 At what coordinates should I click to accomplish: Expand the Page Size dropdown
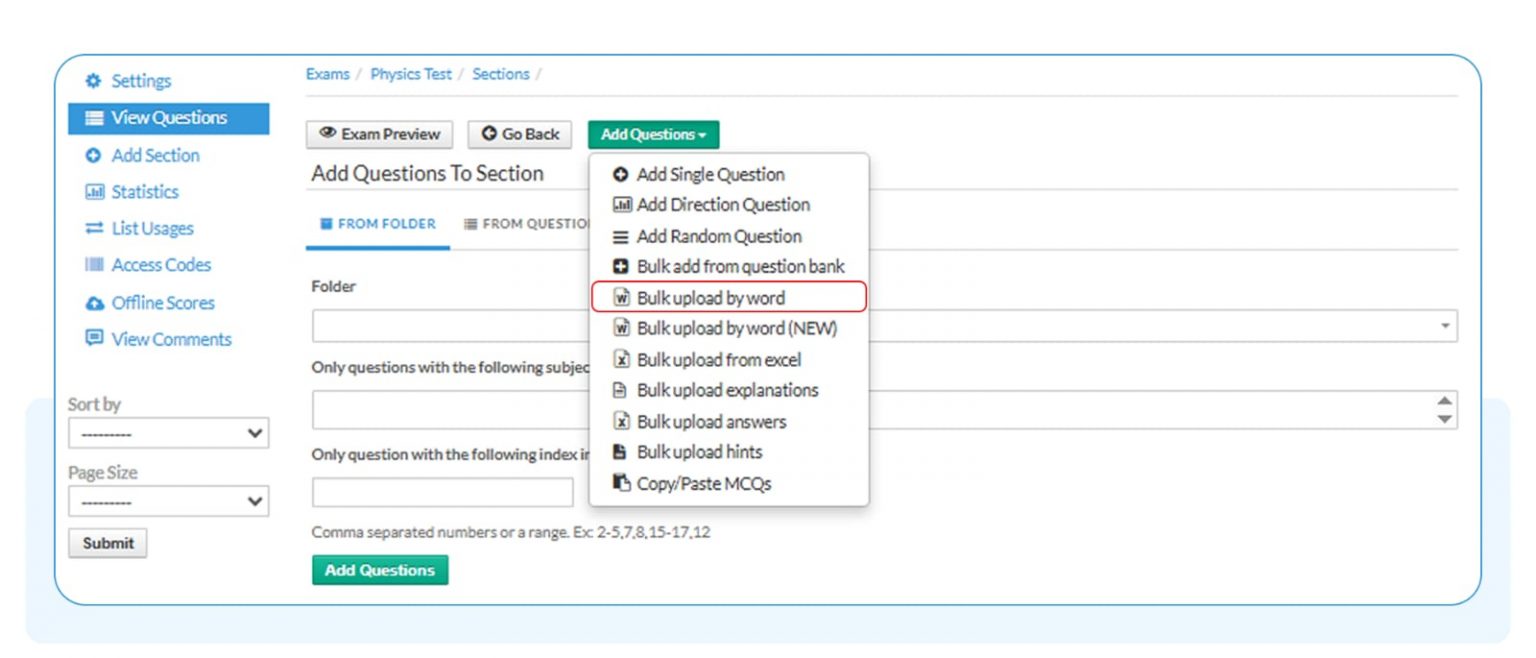(168, 500)
